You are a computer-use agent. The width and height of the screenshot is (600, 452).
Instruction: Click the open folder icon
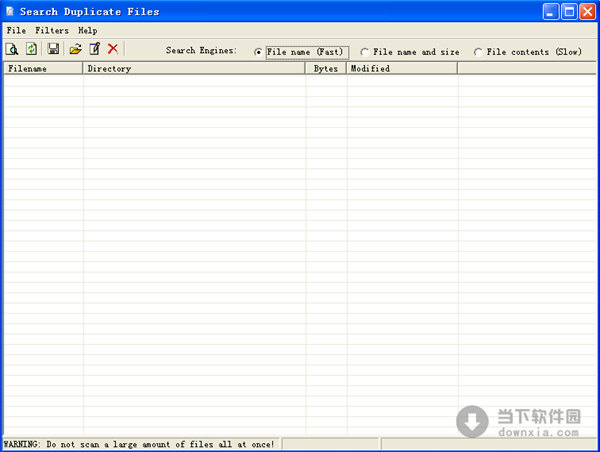75,49
